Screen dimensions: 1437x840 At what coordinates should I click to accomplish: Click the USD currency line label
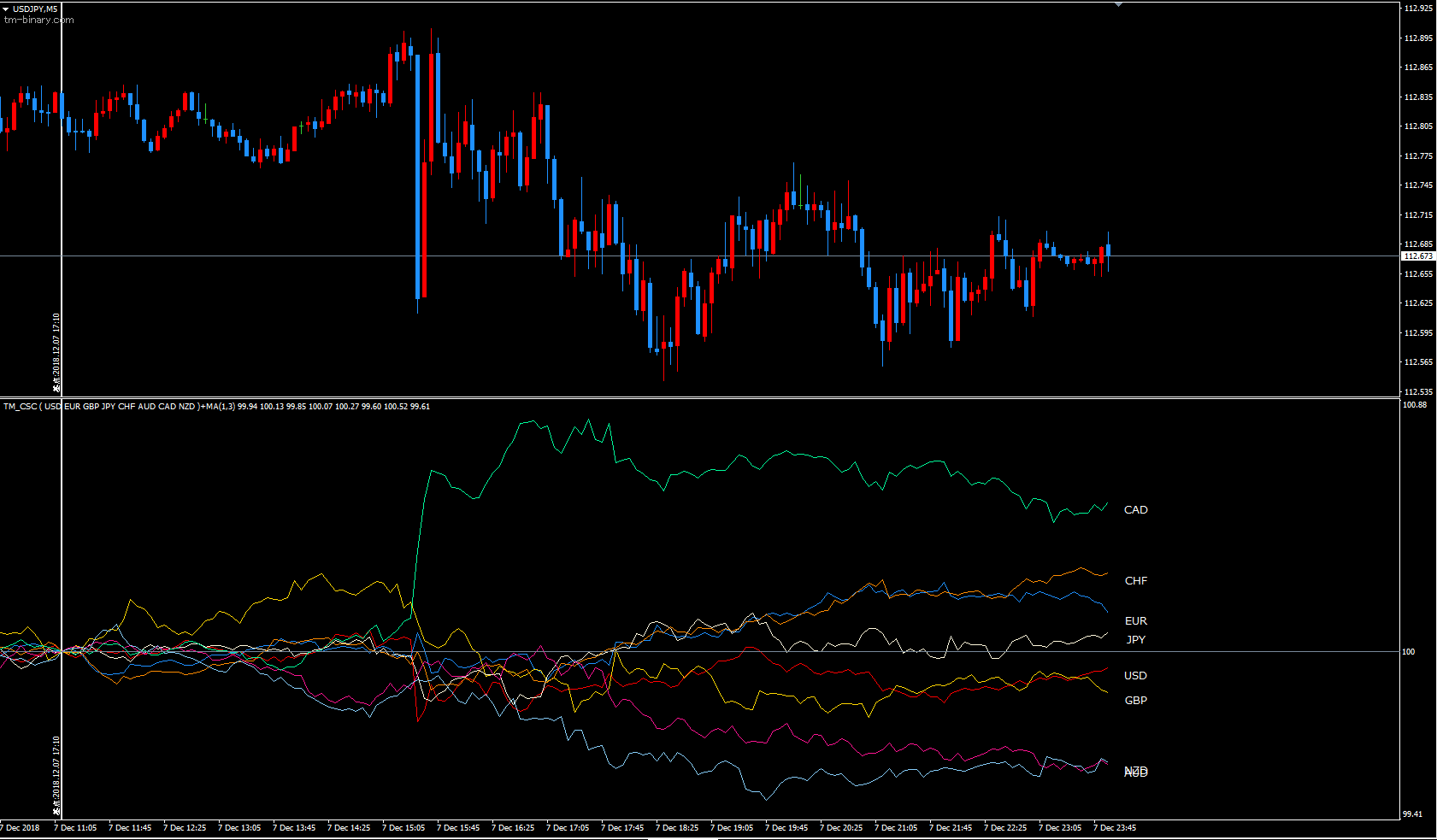(x=1135, y=676)
